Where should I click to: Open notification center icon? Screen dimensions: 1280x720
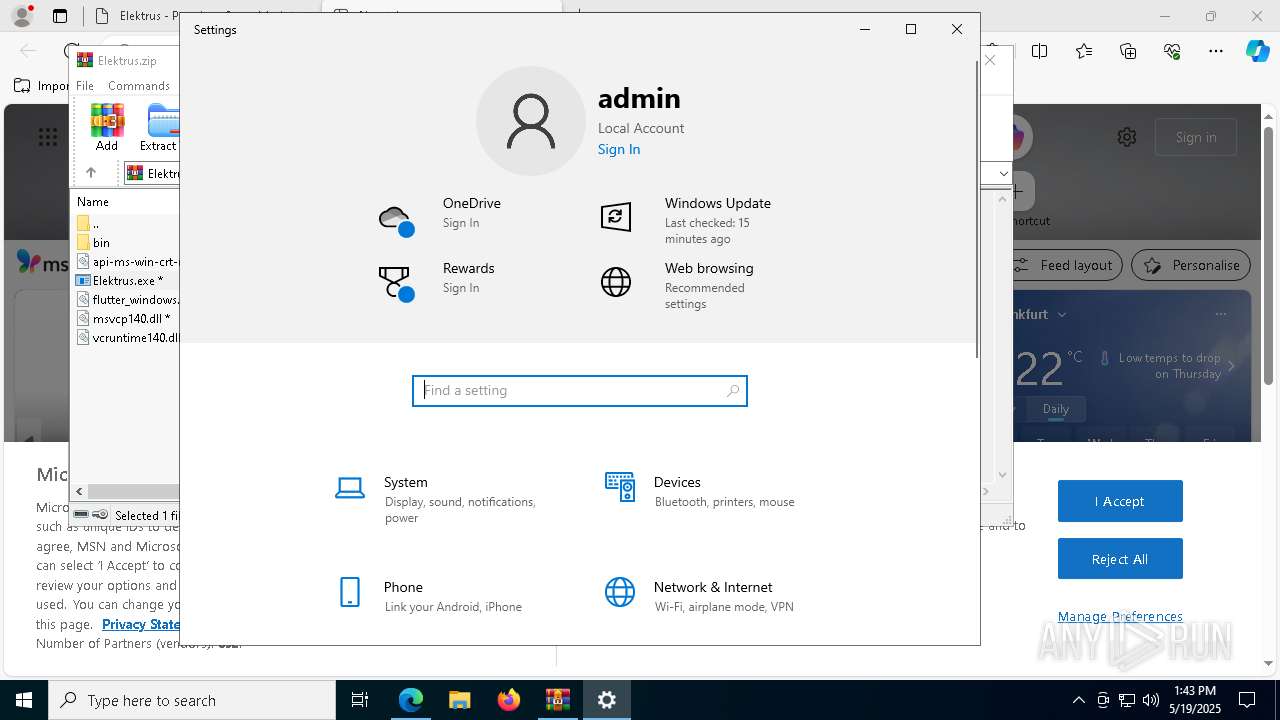point(1247,700)
